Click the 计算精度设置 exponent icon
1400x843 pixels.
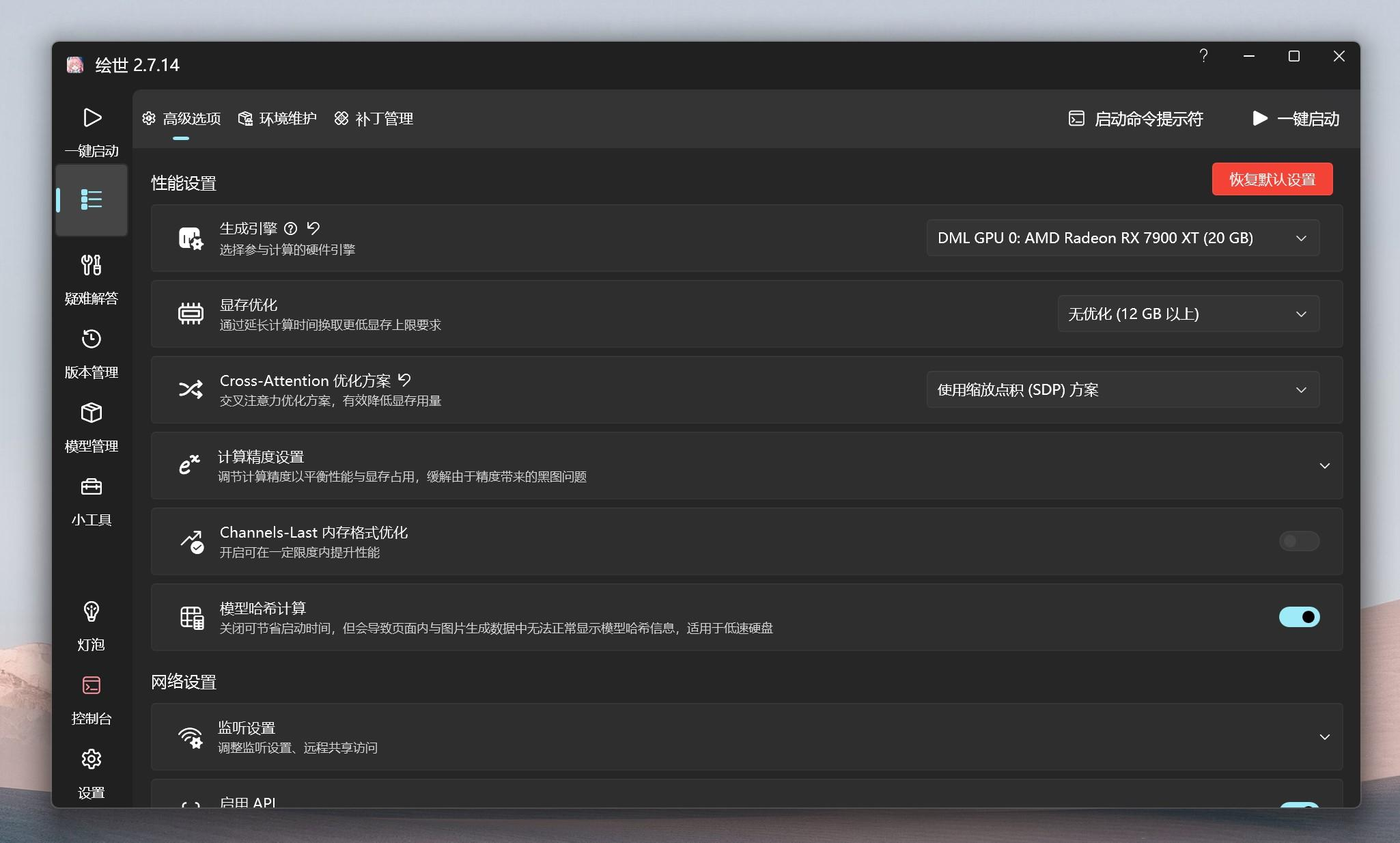[x=189, y=465]
